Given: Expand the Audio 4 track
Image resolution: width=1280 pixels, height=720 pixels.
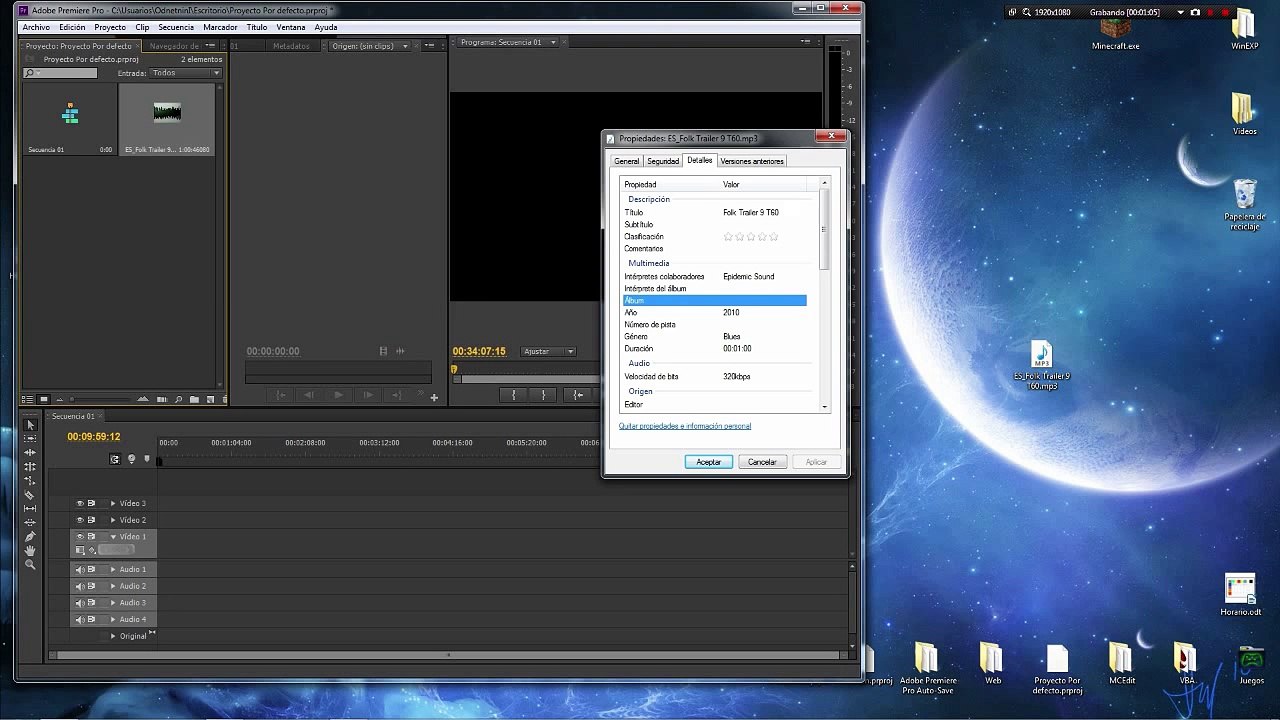Looking at the screenshot, I should click(113, 619).
